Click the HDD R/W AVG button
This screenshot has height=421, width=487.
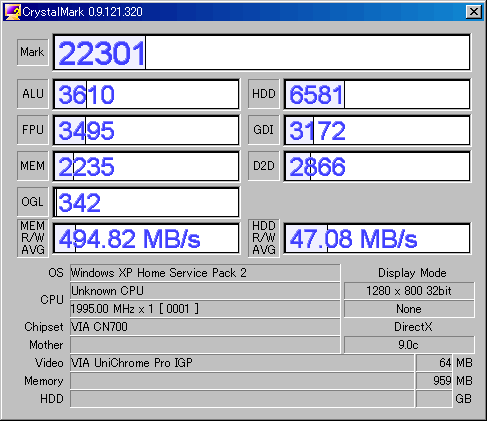coord(263,238)
